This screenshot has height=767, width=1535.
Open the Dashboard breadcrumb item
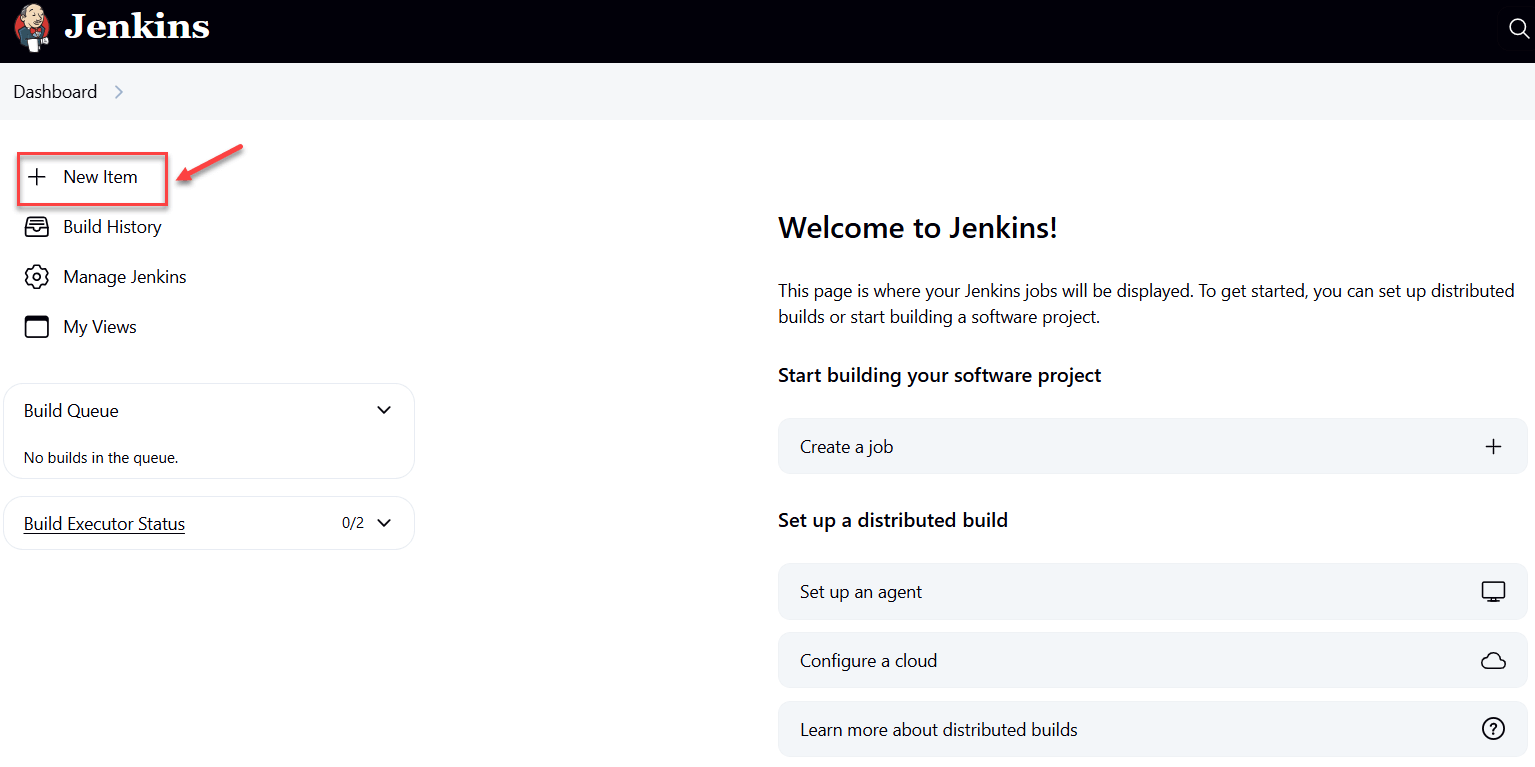click(55, 91)
